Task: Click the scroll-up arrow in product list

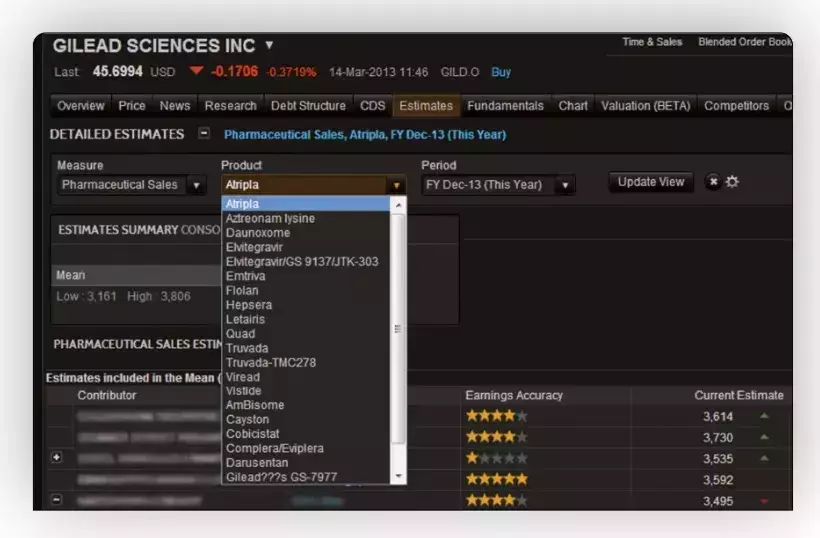Action: click(398, 205)
